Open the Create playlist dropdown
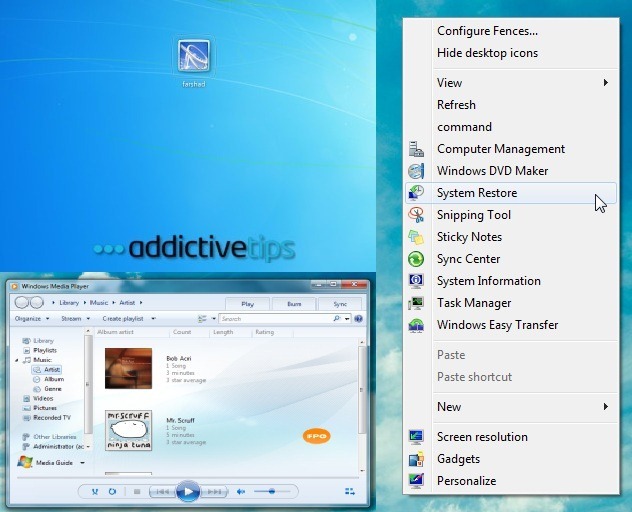632x512 pixels. click(x=129, y=318)
